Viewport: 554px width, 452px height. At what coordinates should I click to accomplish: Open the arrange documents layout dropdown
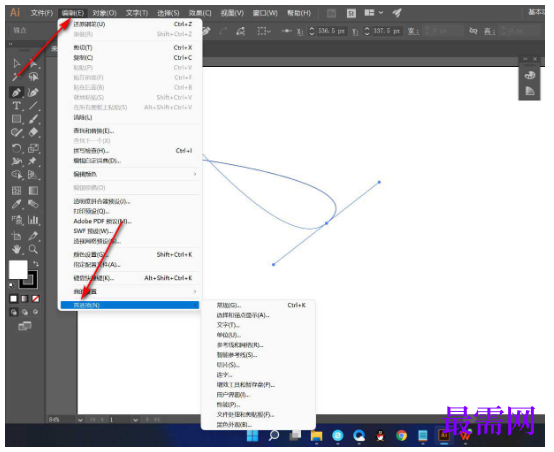pos(374,13)
